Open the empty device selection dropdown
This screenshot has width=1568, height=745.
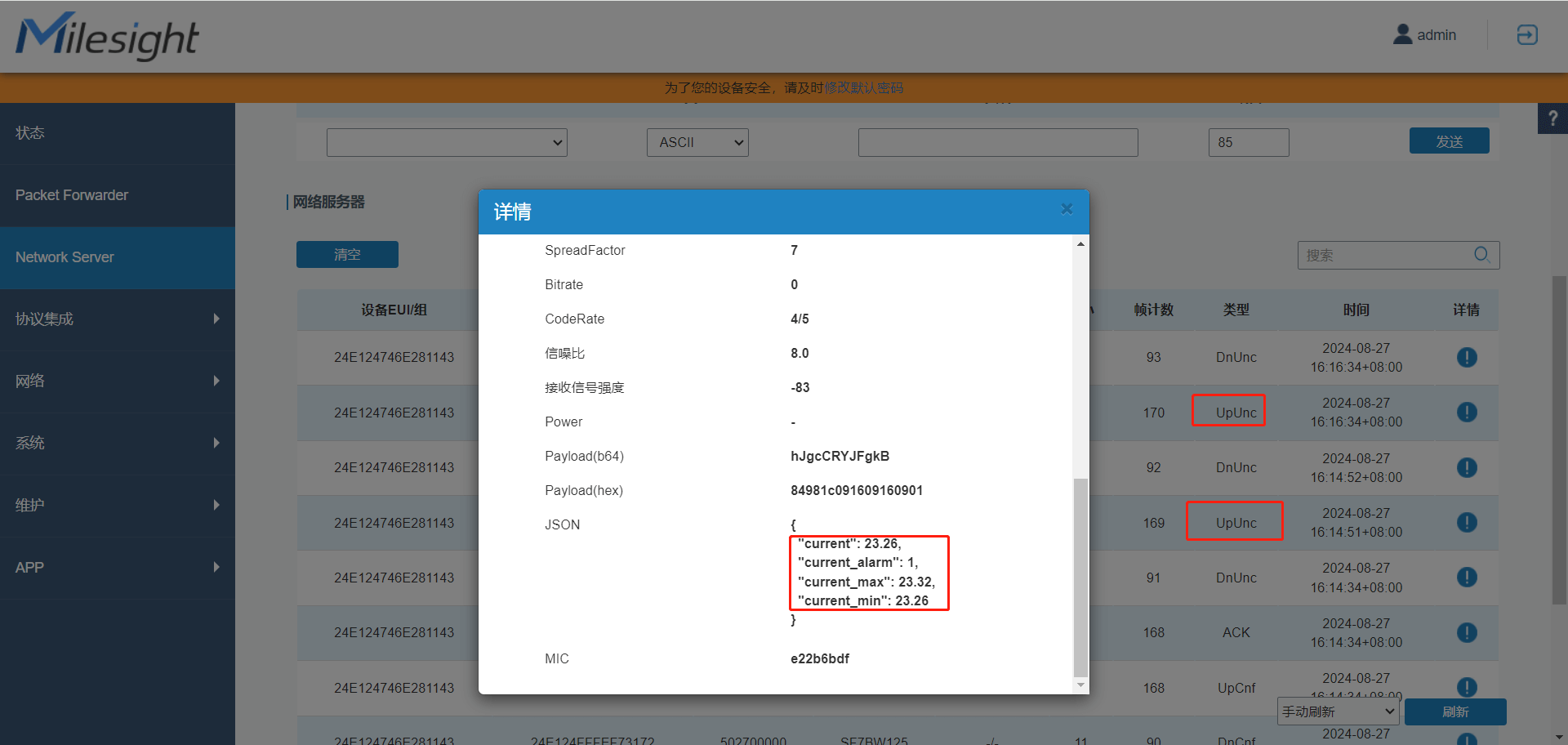(x=447, y=142)
